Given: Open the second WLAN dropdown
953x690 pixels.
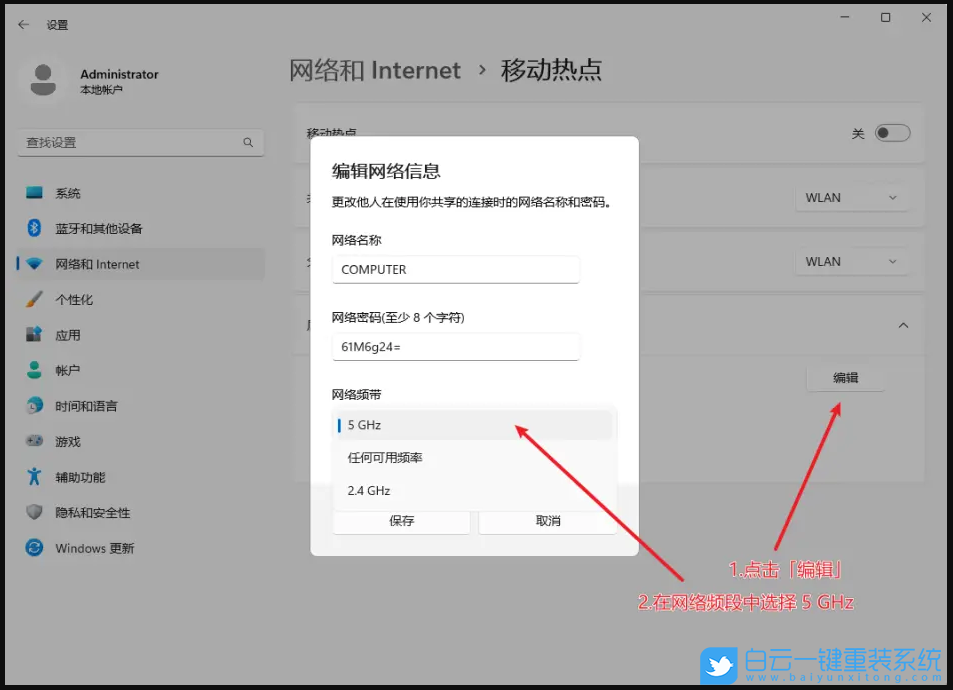Looking at the screenshot, I should click(851, 261).
